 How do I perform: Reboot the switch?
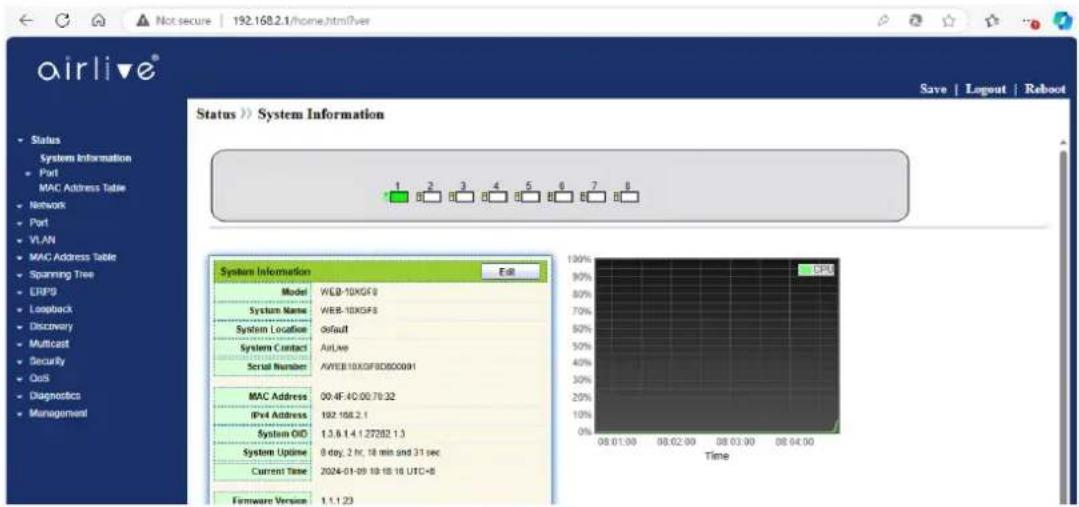click(x=1045, y=89)
